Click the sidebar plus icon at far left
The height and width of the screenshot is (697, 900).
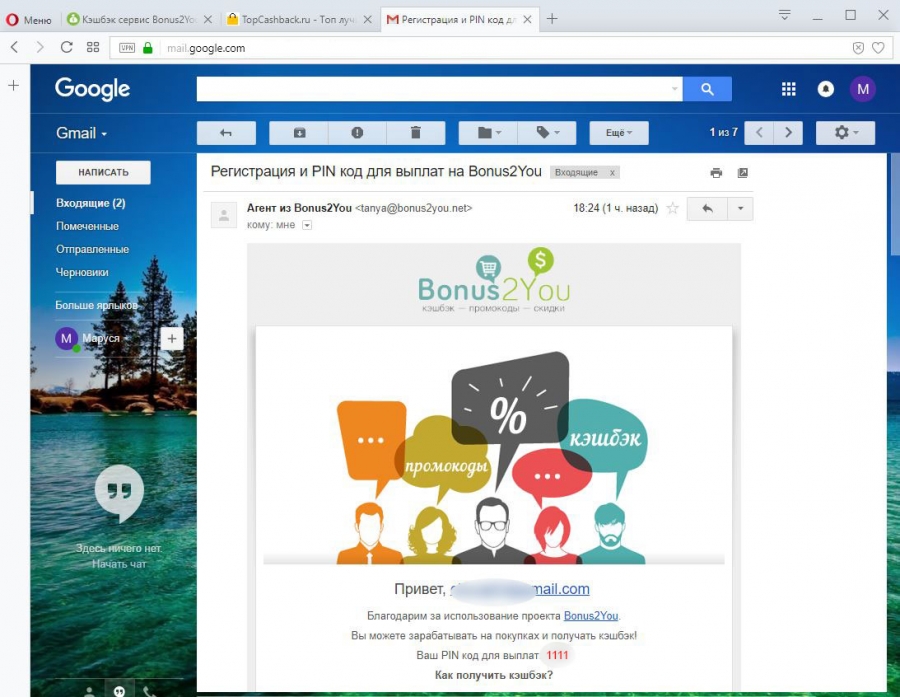click(x=14, y=86)
